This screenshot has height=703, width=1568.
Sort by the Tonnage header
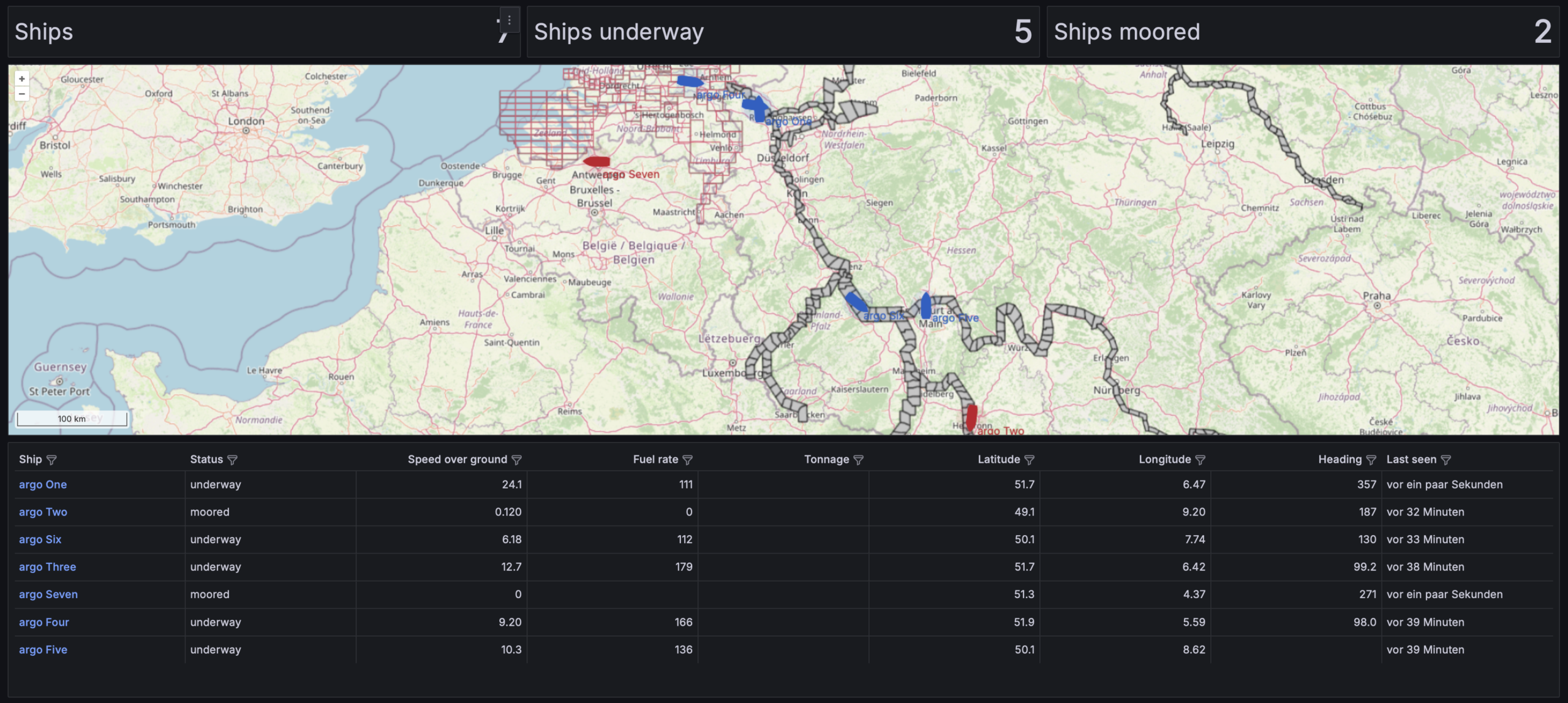click(826, 460)
